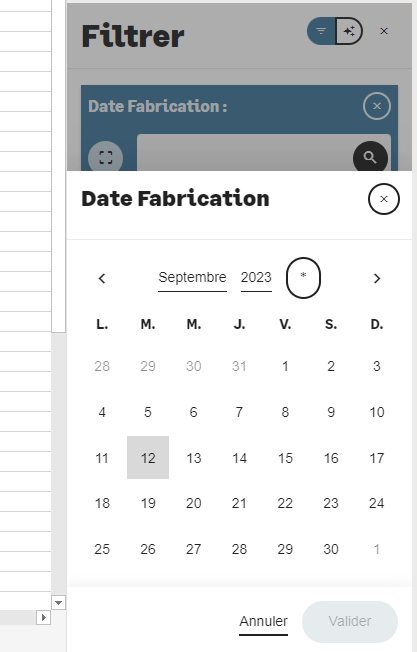Screen dimensions: 417x652
Task: Expand the filter card to fullscreen
Action: [106, 157]
